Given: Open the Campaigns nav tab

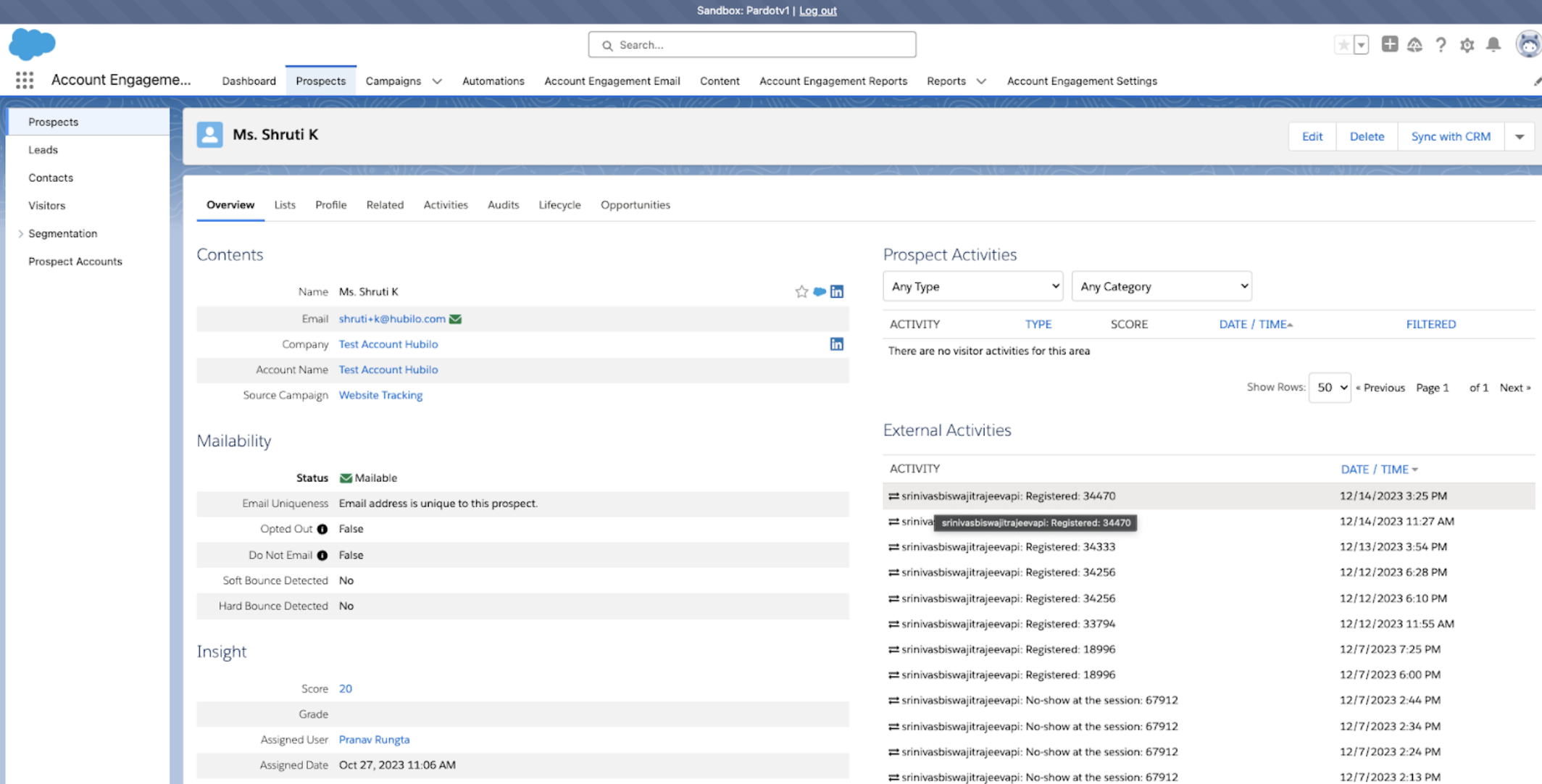Looking at the screenshot, I should pyautogui.click(x=393, y=81).
